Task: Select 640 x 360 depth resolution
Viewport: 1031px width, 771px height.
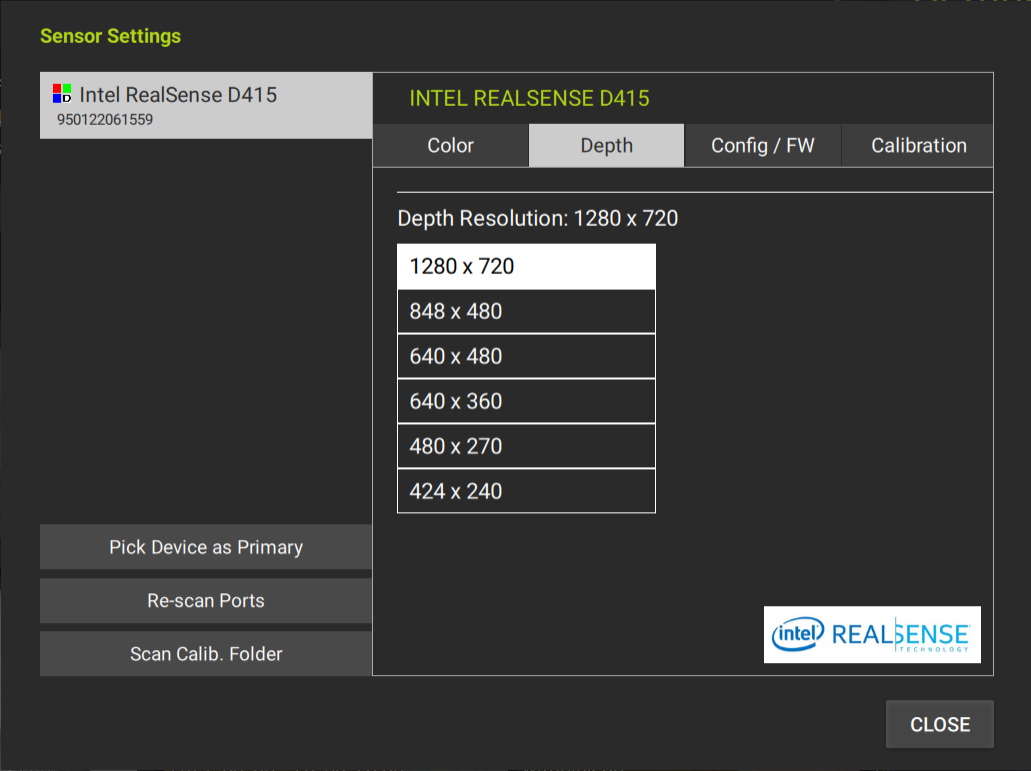Action: [526, 401]
